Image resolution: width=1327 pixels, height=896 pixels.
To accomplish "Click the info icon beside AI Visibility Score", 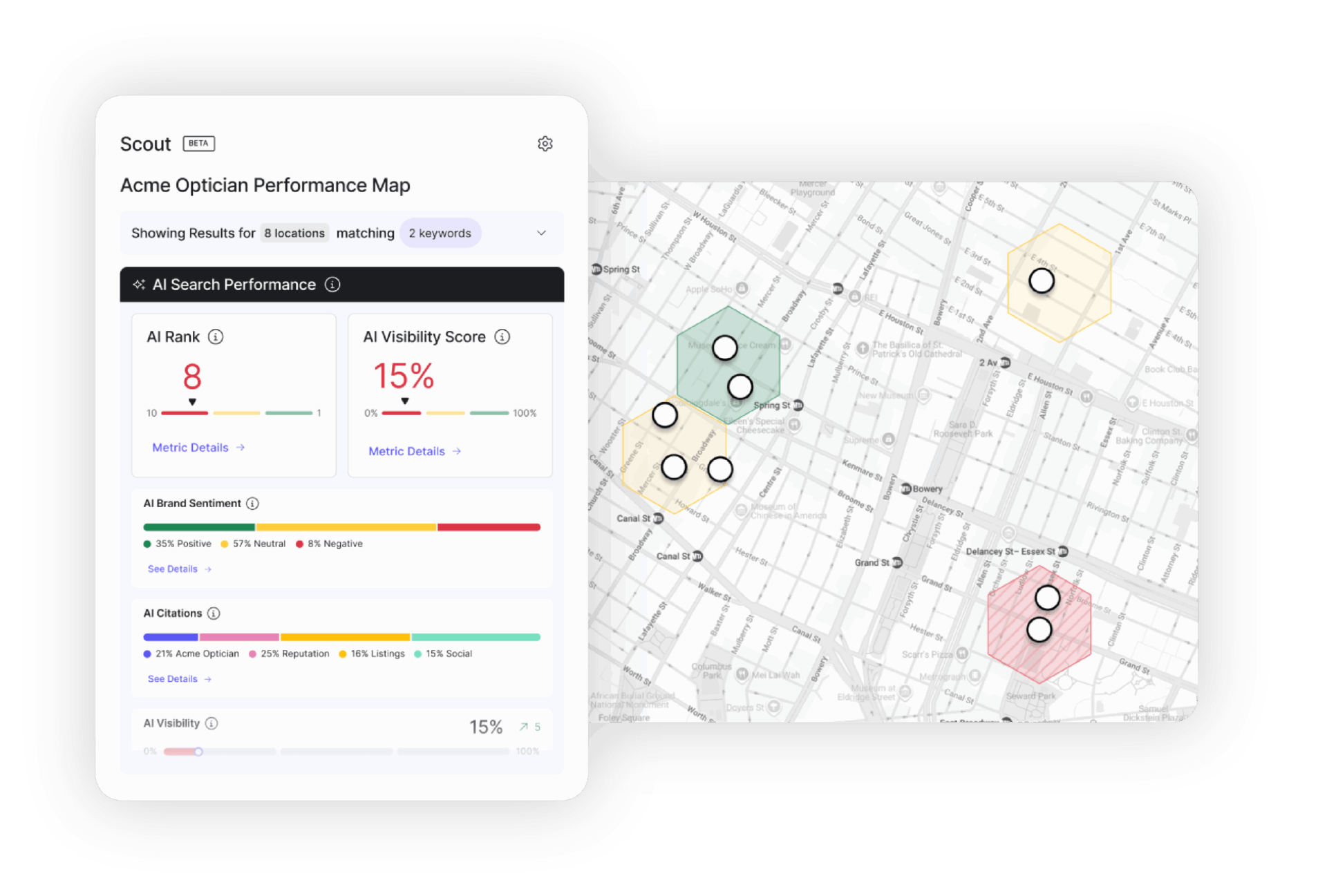I will click(502, 336).
